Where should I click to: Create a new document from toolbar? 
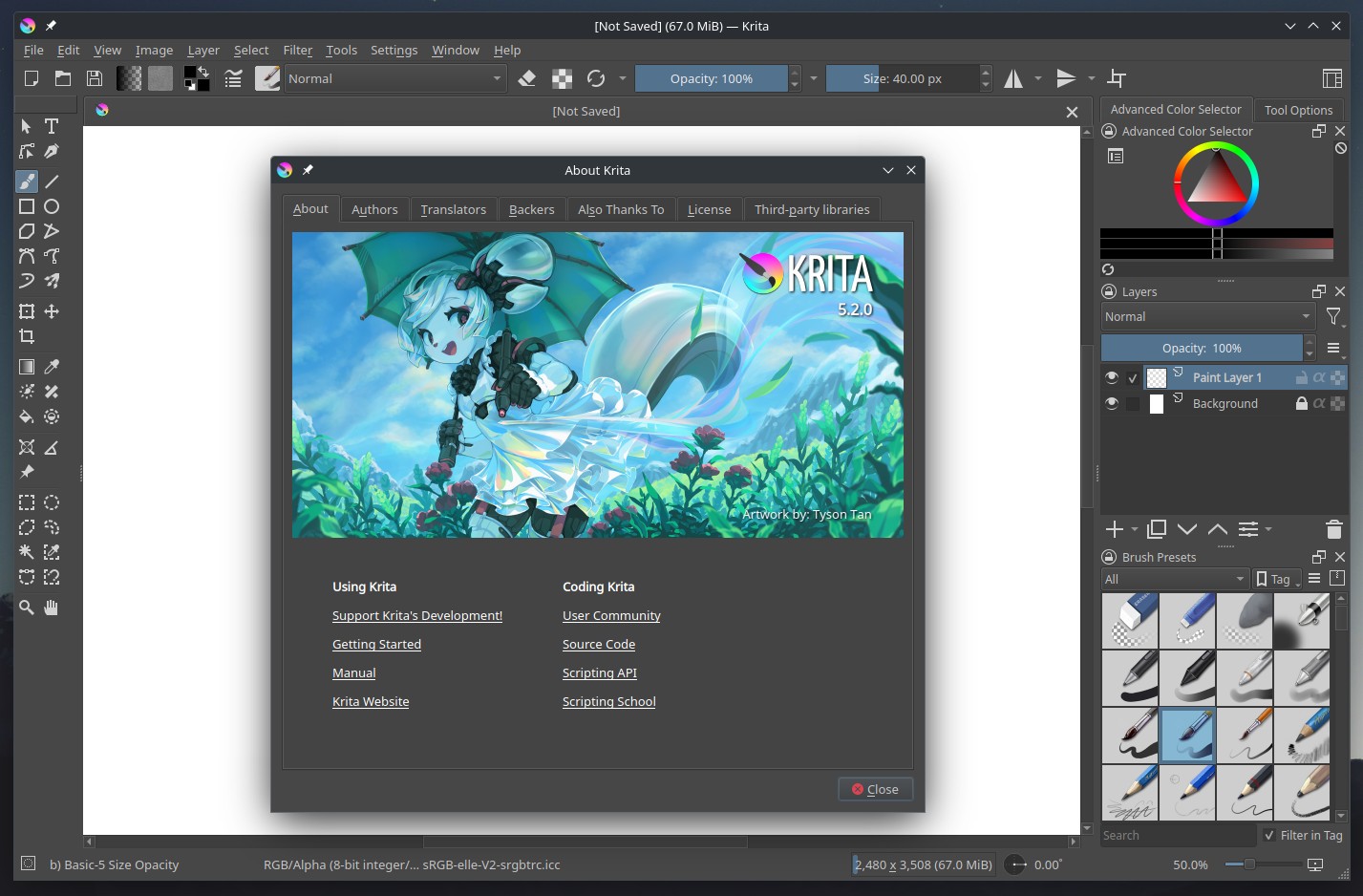point(32,78)
